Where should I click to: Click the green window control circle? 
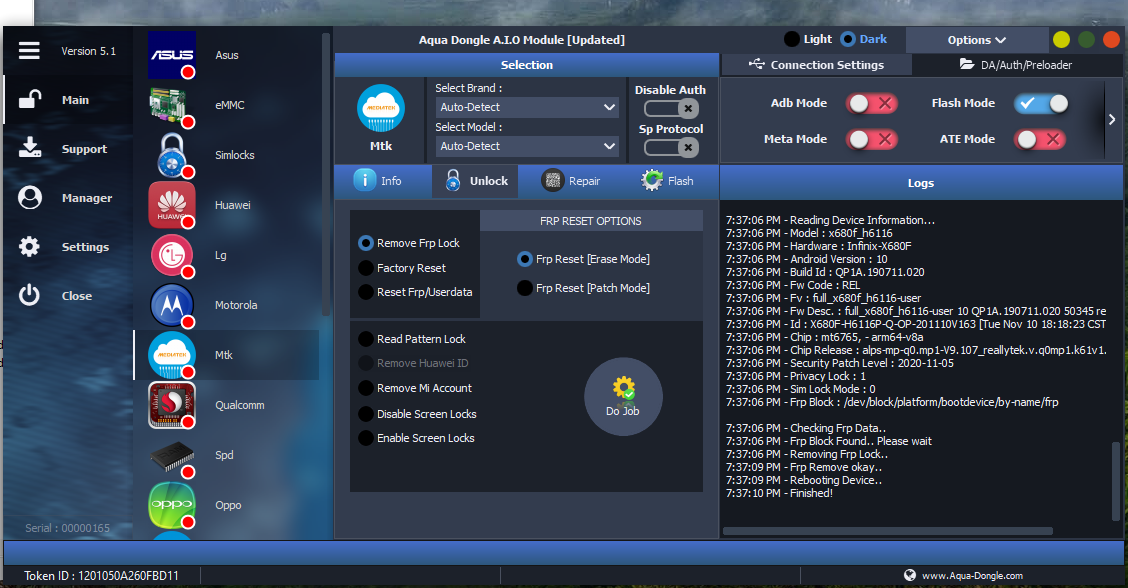coord(1086,40)
